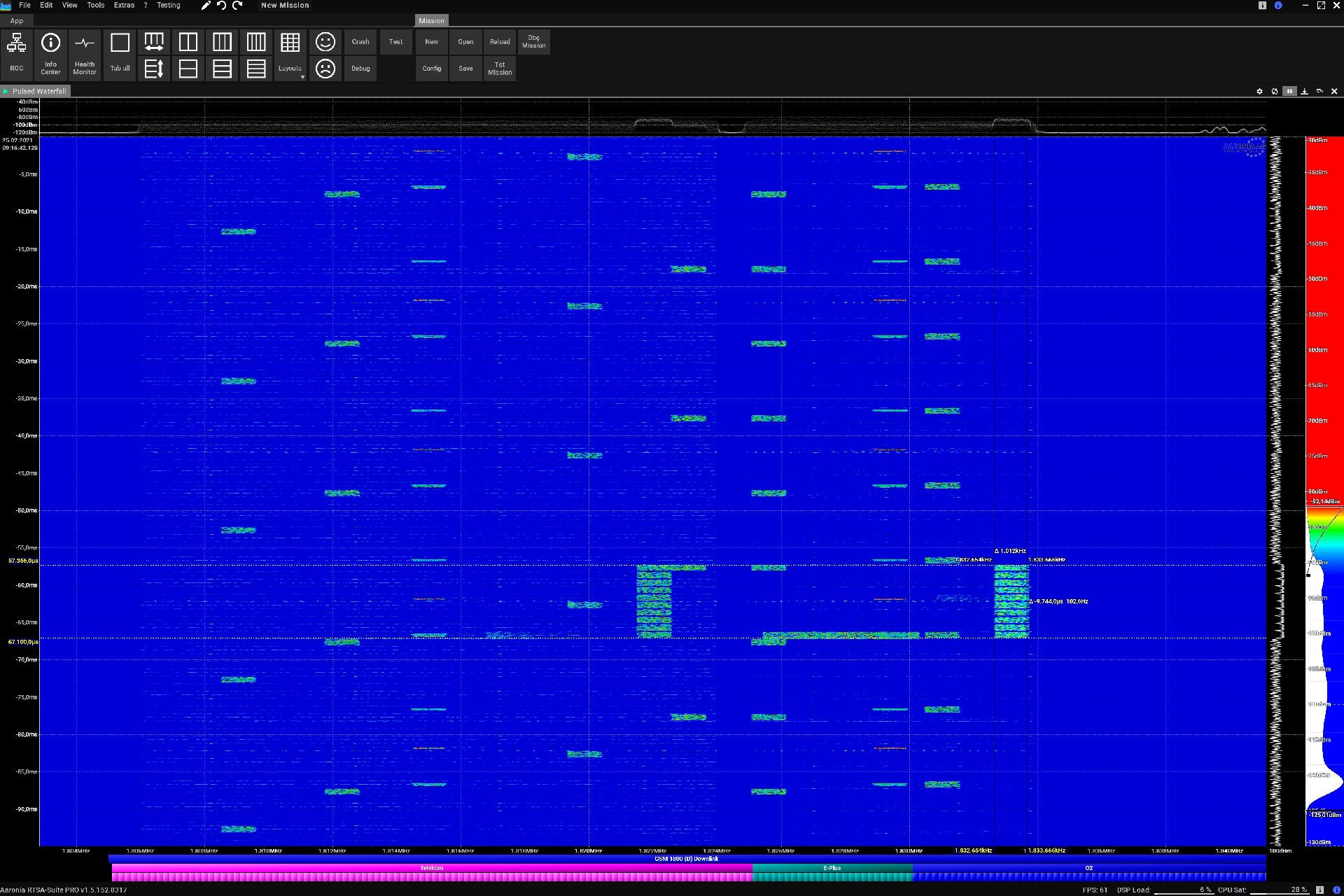This screenshot has width=1344, height=896.
Task: Click the Test button
Action: point(395,42)
